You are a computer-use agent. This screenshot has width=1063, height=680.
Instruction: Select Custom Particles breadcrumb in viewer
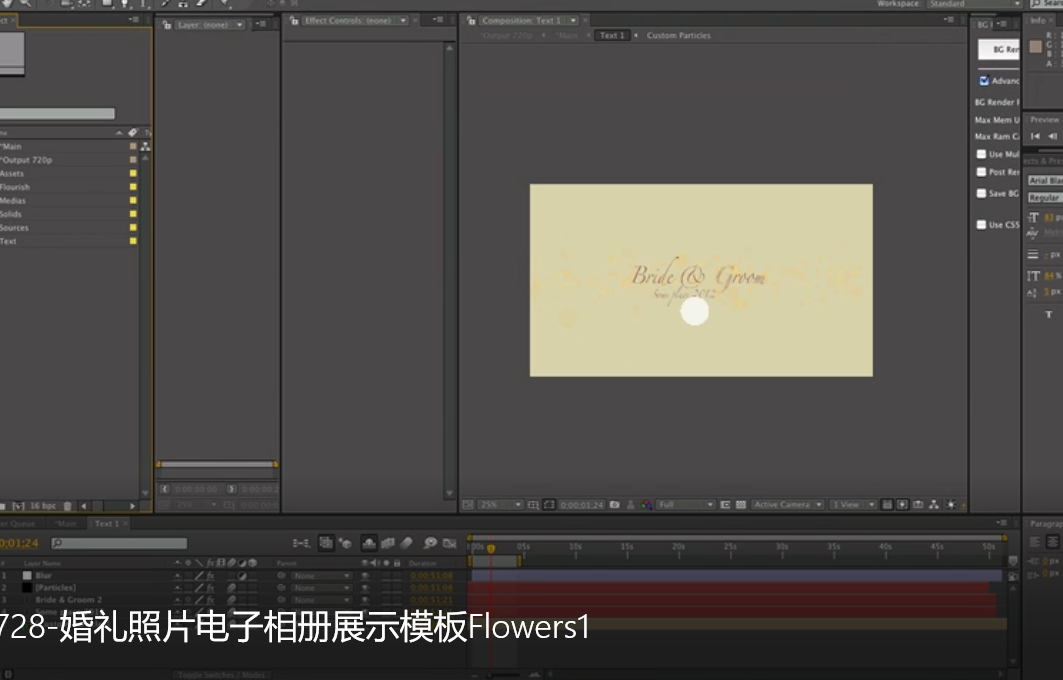679,35
